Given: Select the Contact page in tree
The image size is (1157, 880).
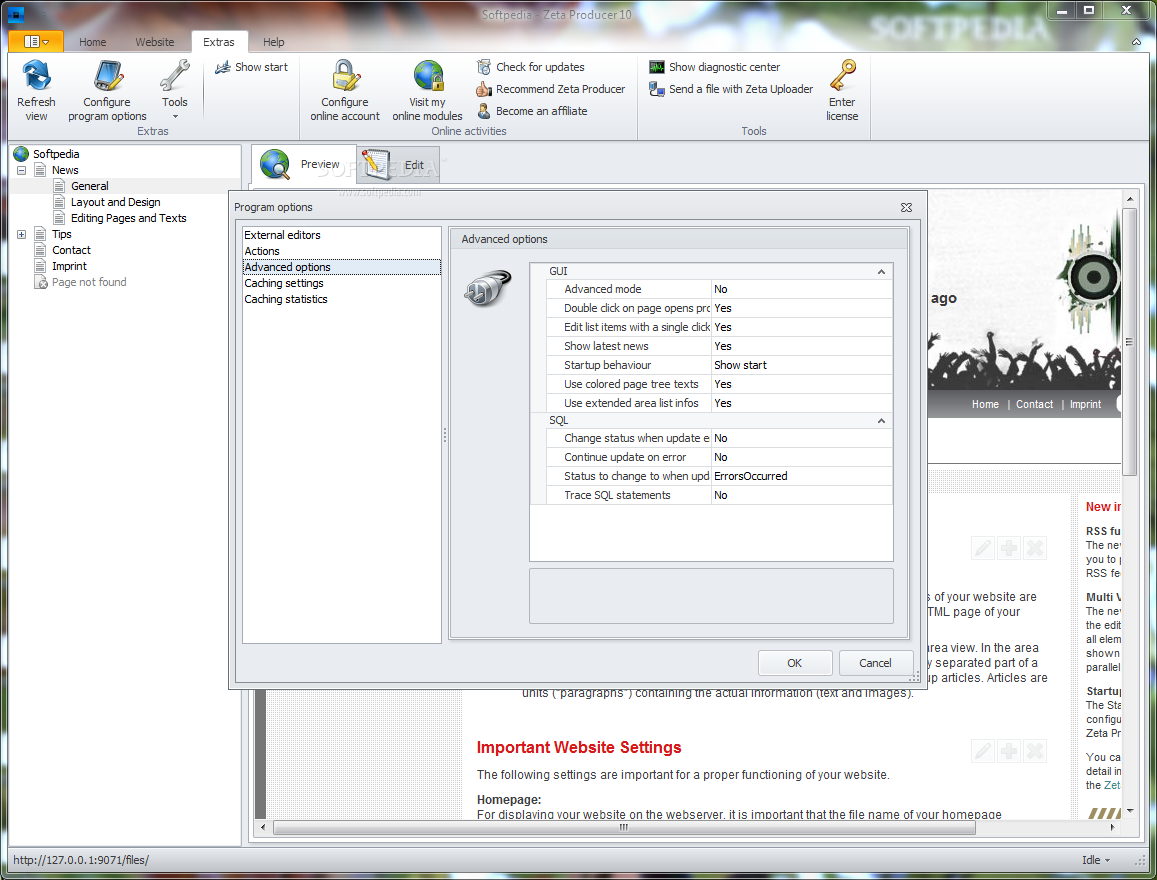Looking at the screenshot, I should pyautogui.click(x=71, y=250).
